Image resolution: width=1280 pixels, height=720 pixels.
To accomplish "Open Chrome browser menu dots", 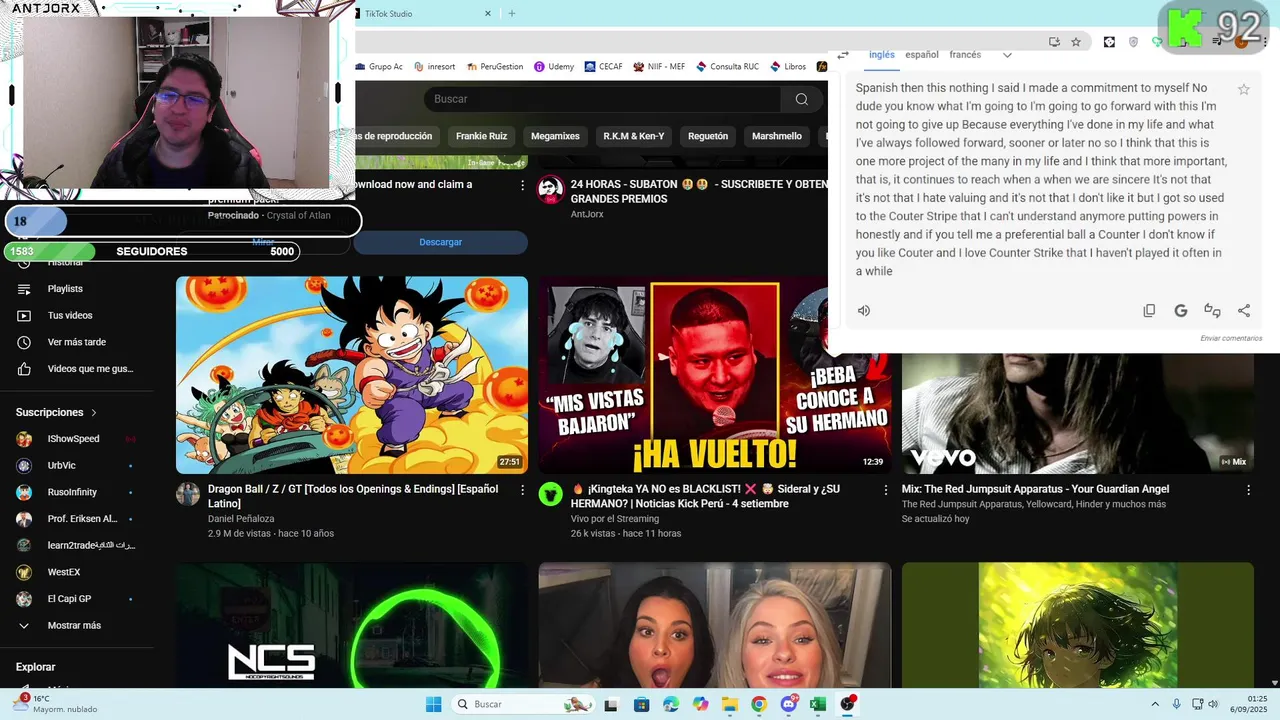I will point(1267,42).
